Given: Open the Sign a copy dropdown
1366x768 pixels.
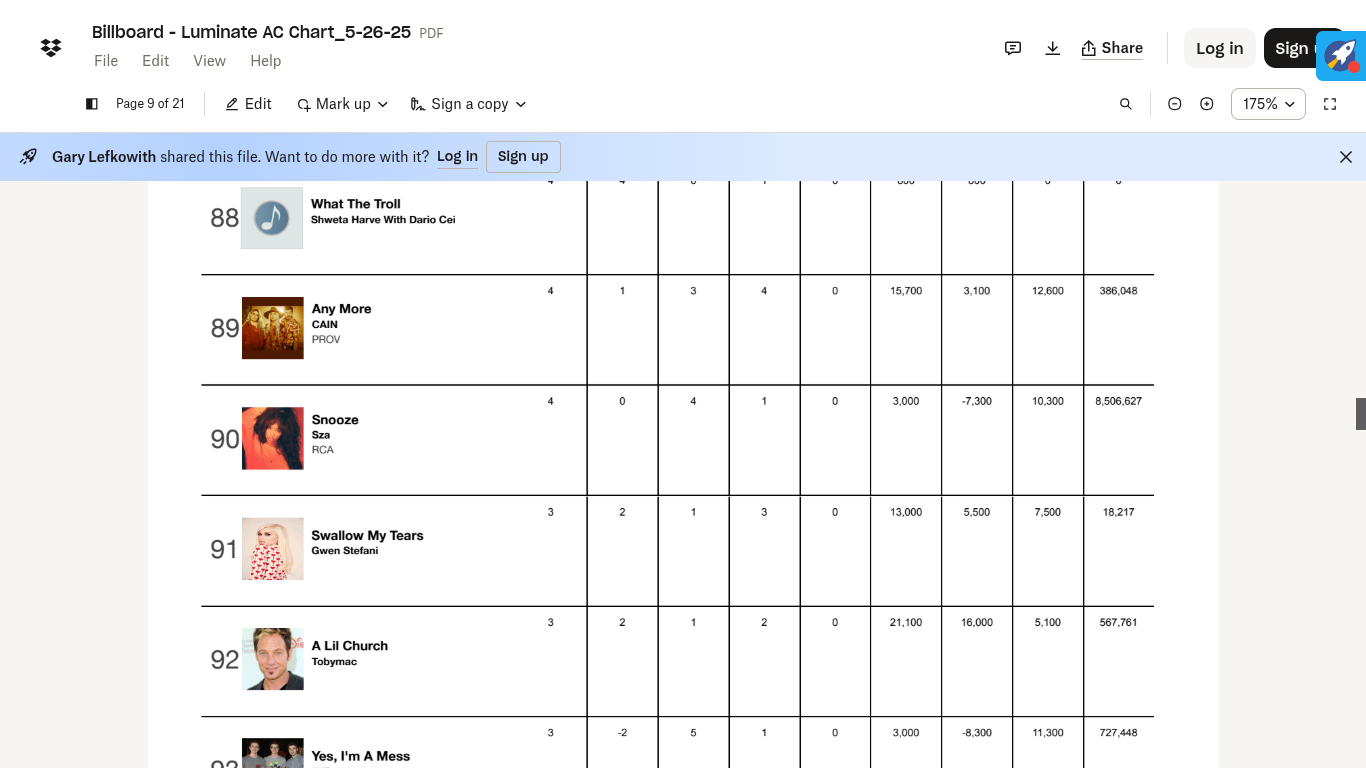Looking at the screenshot, I should point(468,104).
